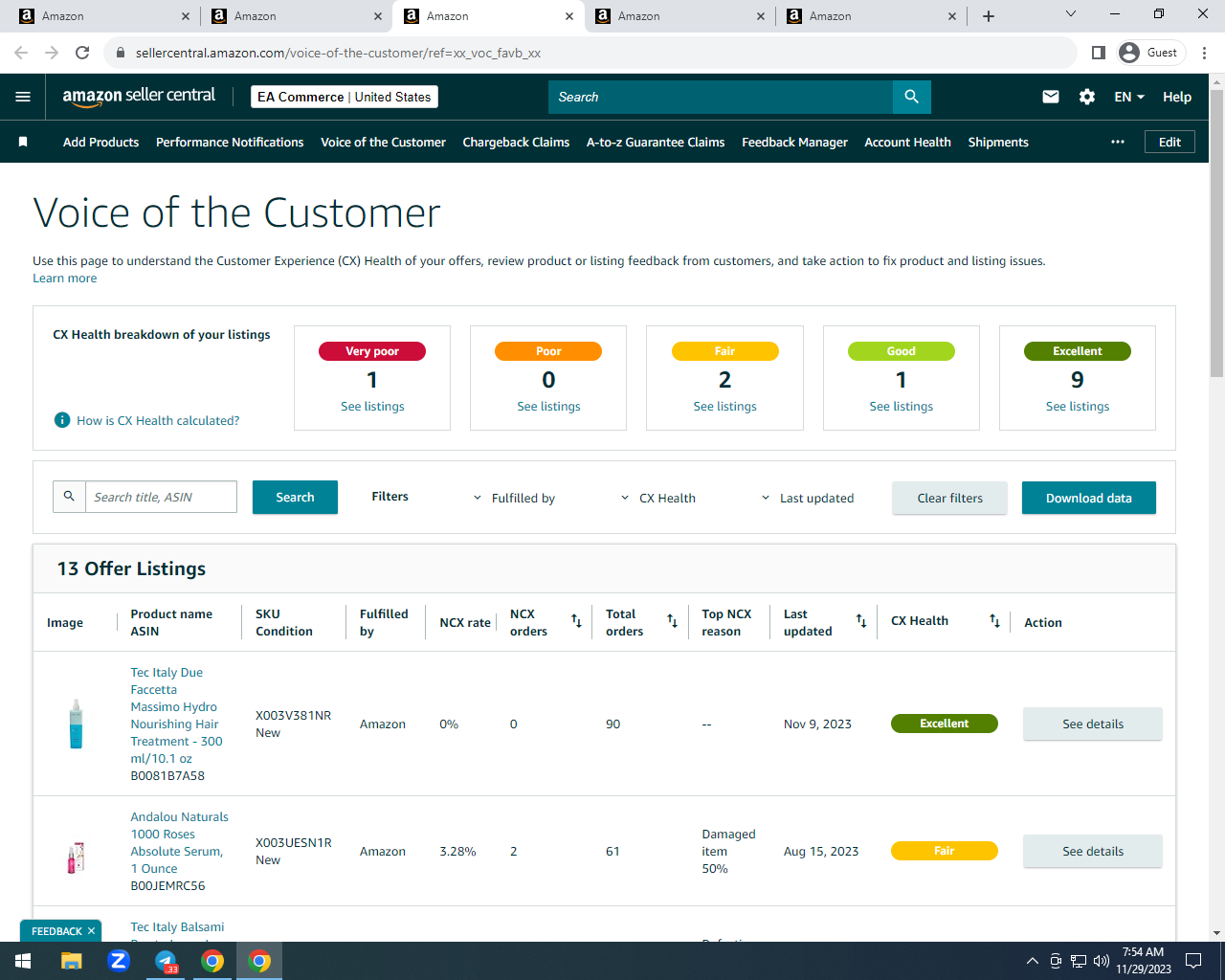Open Help in the header
Image resolution: width=1225 pixels, height=980 pixels.
point(1177,97)
